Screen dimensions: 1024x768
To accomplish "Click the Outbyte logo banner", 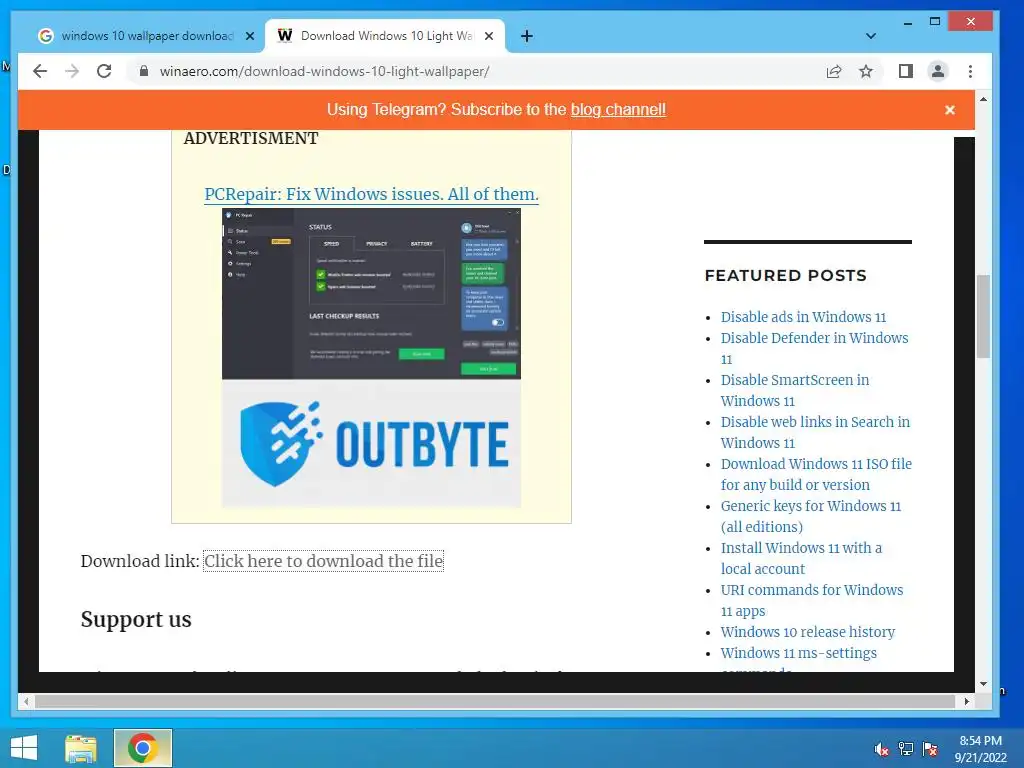I will click(372, 443).
